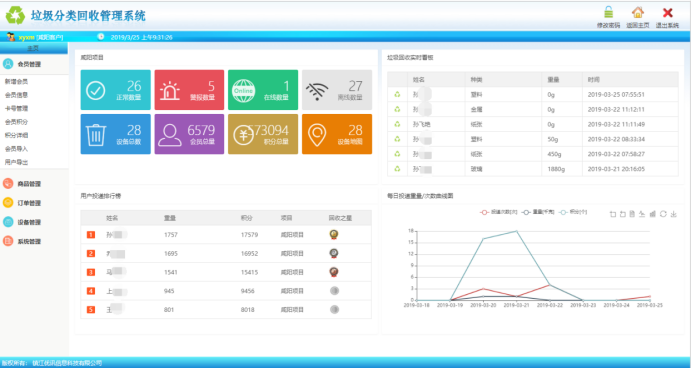The width and height of the screenshot is (692, 369).
Task: Click the 退出系统 red X icon
Action: tap(667, 13)
